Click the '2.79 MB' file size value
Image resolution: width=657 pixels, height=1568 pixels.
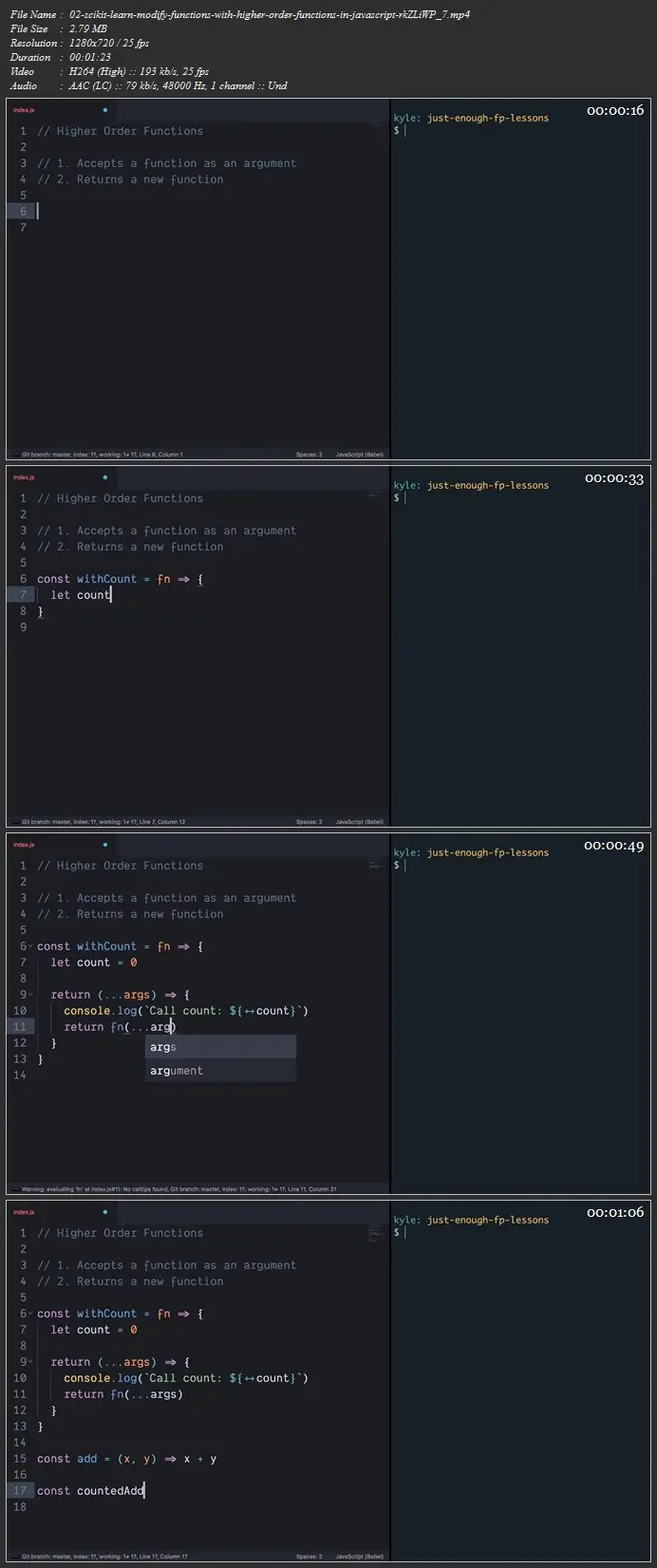tap(88, 28)
